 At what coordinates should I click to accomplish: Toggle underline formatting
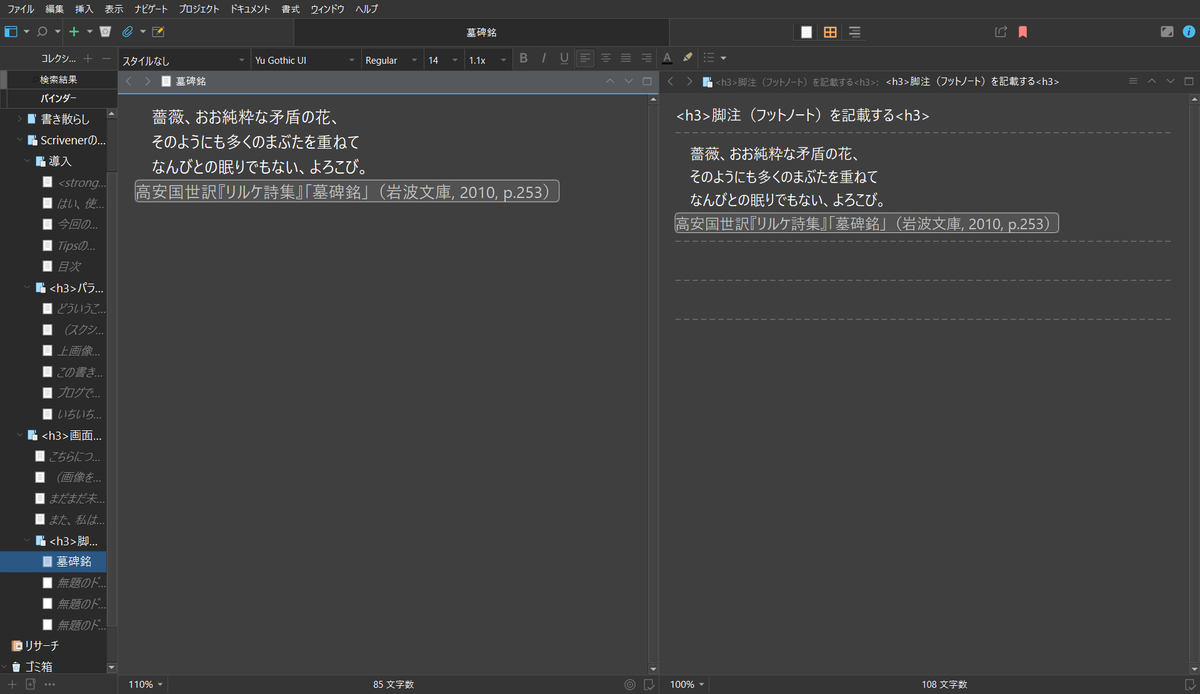564,59
